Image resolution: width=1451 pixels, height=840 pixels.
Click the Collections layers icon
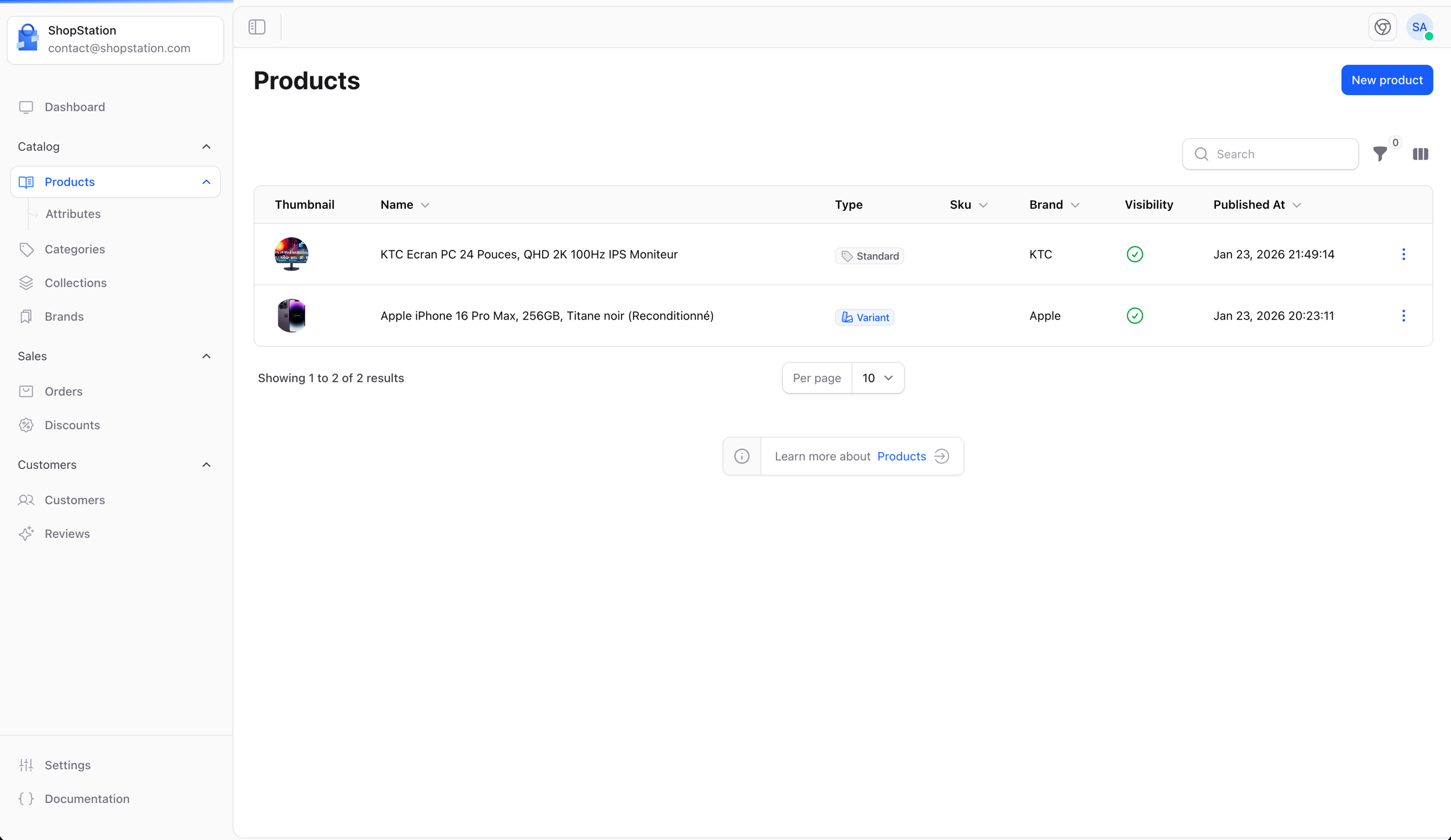[26, 283]
